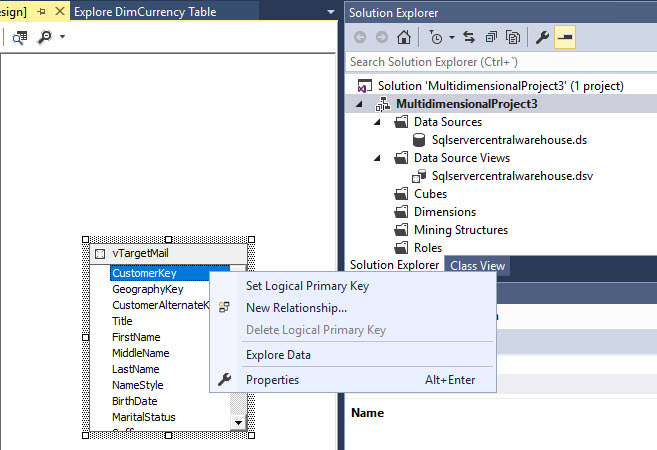This screenshot has height=450, width=657.
Task: Collapse the Data Sources folder
Action: (377, 122)
